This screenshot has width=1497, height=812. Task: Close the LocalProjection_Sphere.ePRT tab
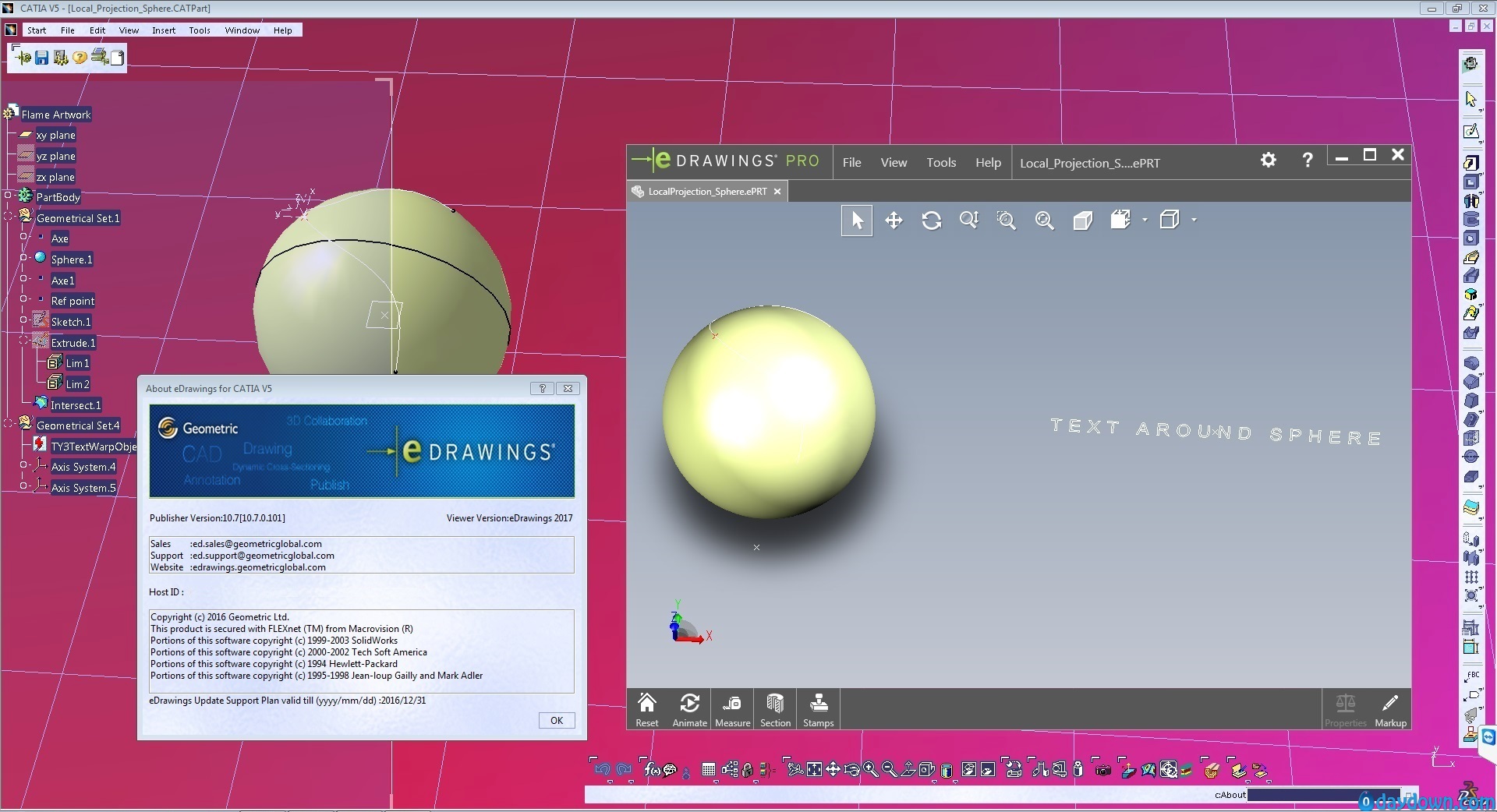pyautogui.click(x=777, y=192)
